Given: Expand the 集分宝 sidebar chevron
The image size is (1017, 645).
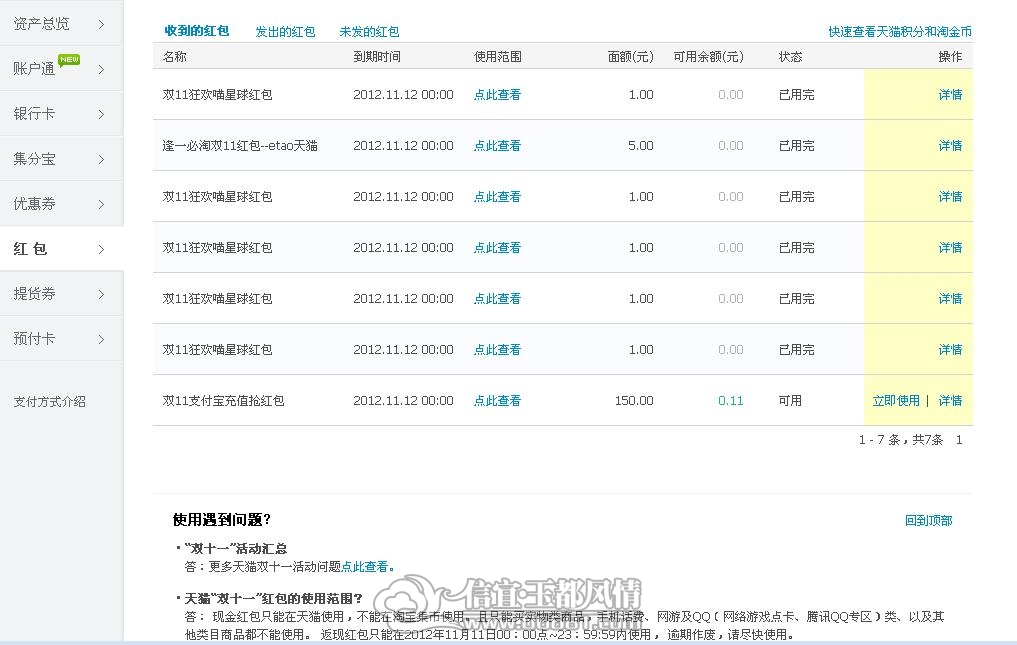Looking at the screenshot, I should click(101, 159).
